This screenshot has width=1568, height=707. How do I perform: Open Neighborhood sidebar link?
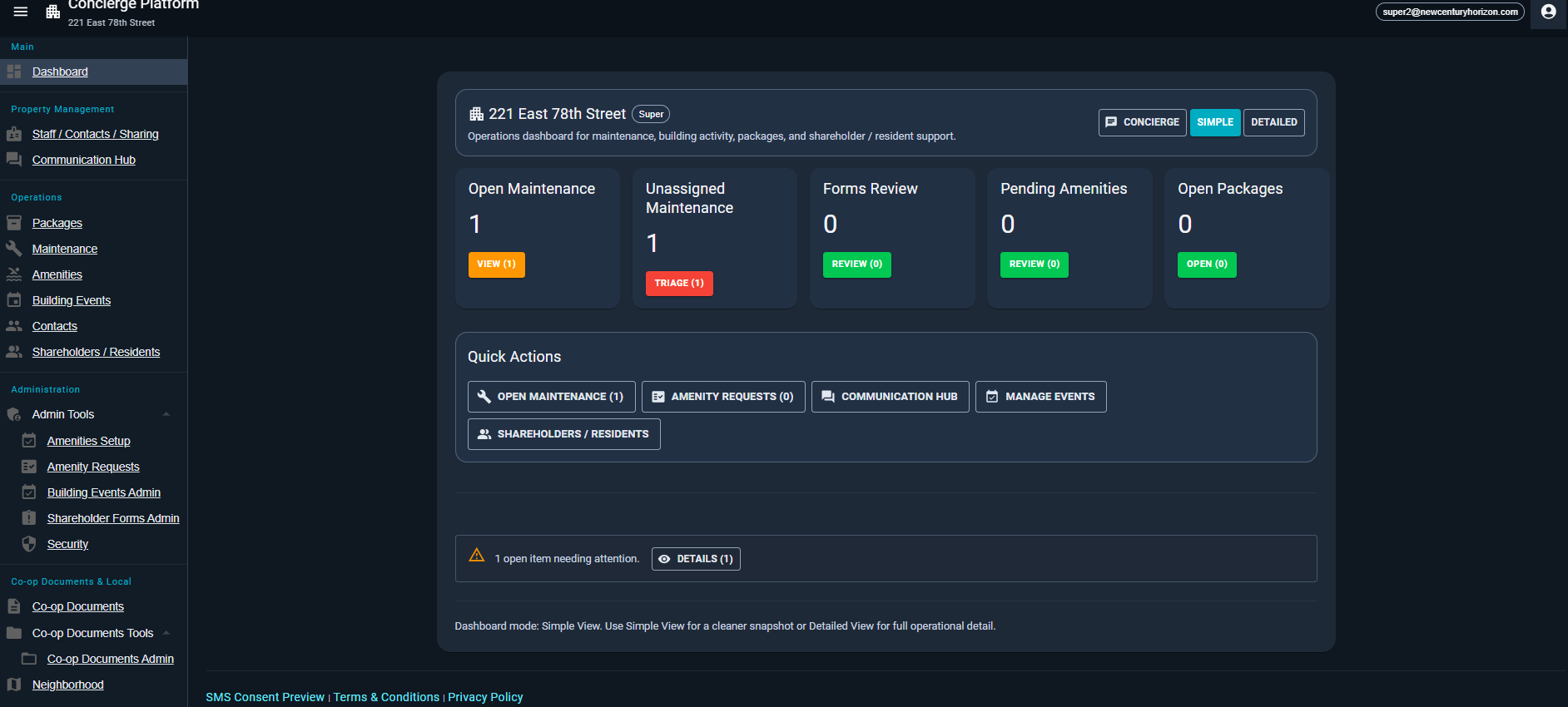pos(68,685)
